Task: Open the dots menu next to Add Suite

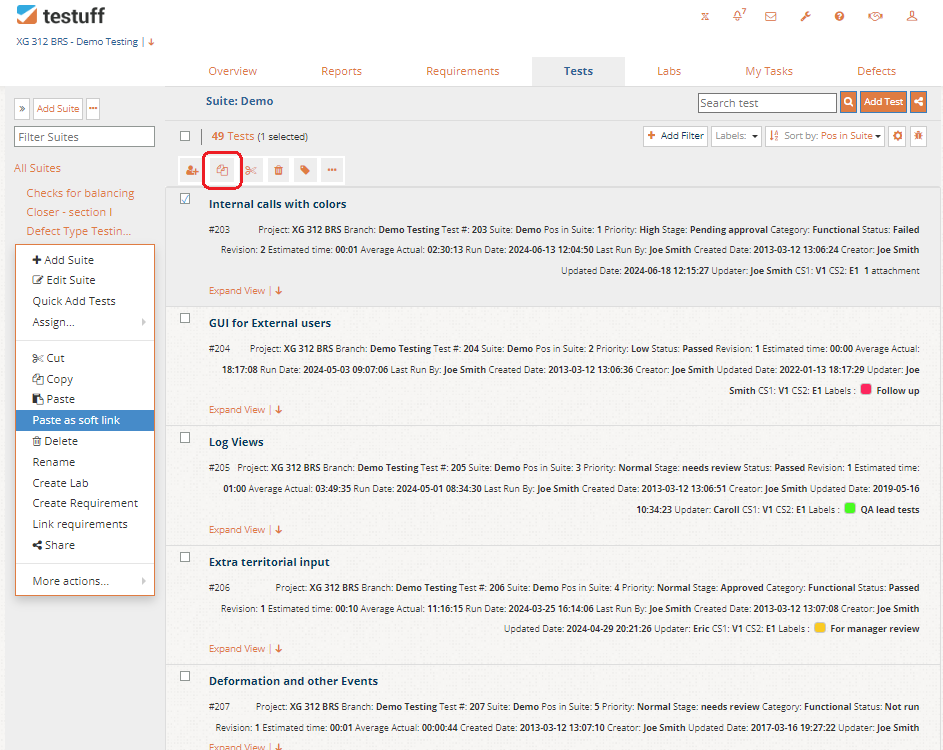Action: [x=93, y=109]
